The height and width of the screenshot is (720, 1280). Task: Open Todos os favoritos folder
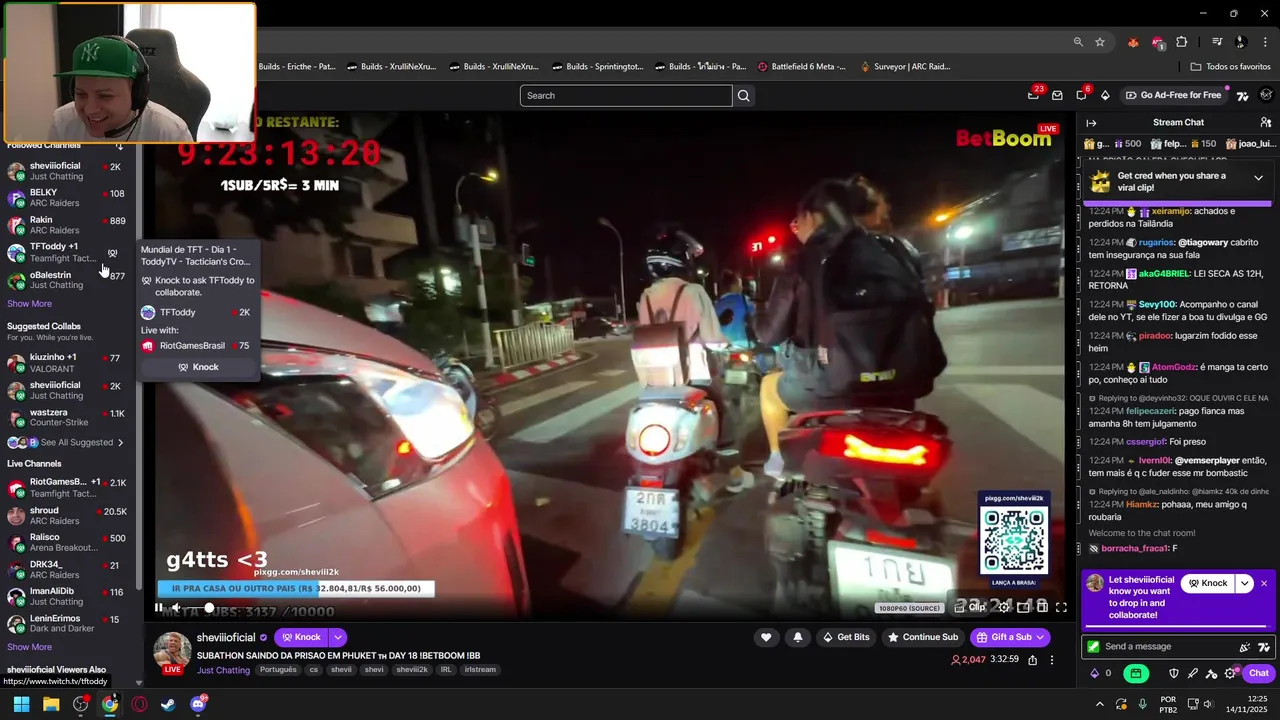1230,67
